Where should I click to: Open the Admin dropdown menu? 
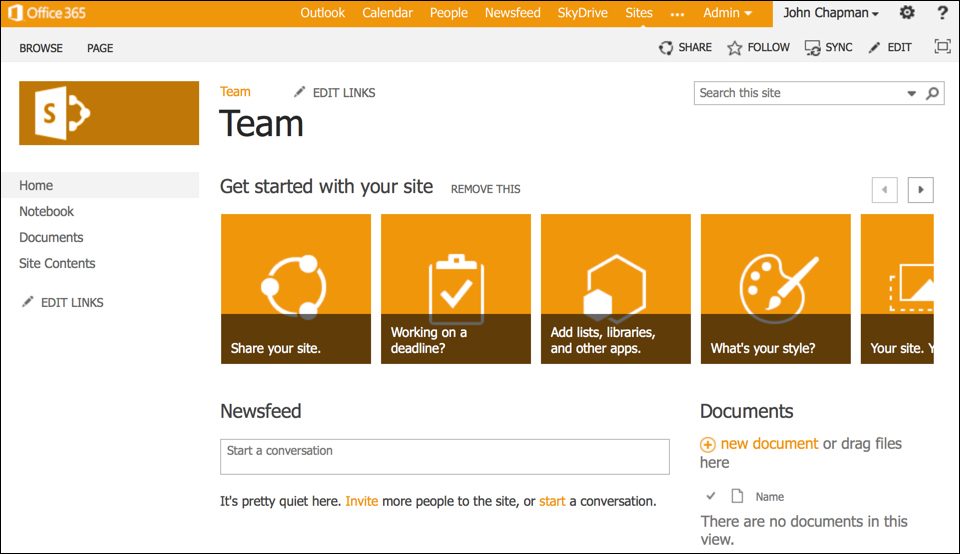727,13
